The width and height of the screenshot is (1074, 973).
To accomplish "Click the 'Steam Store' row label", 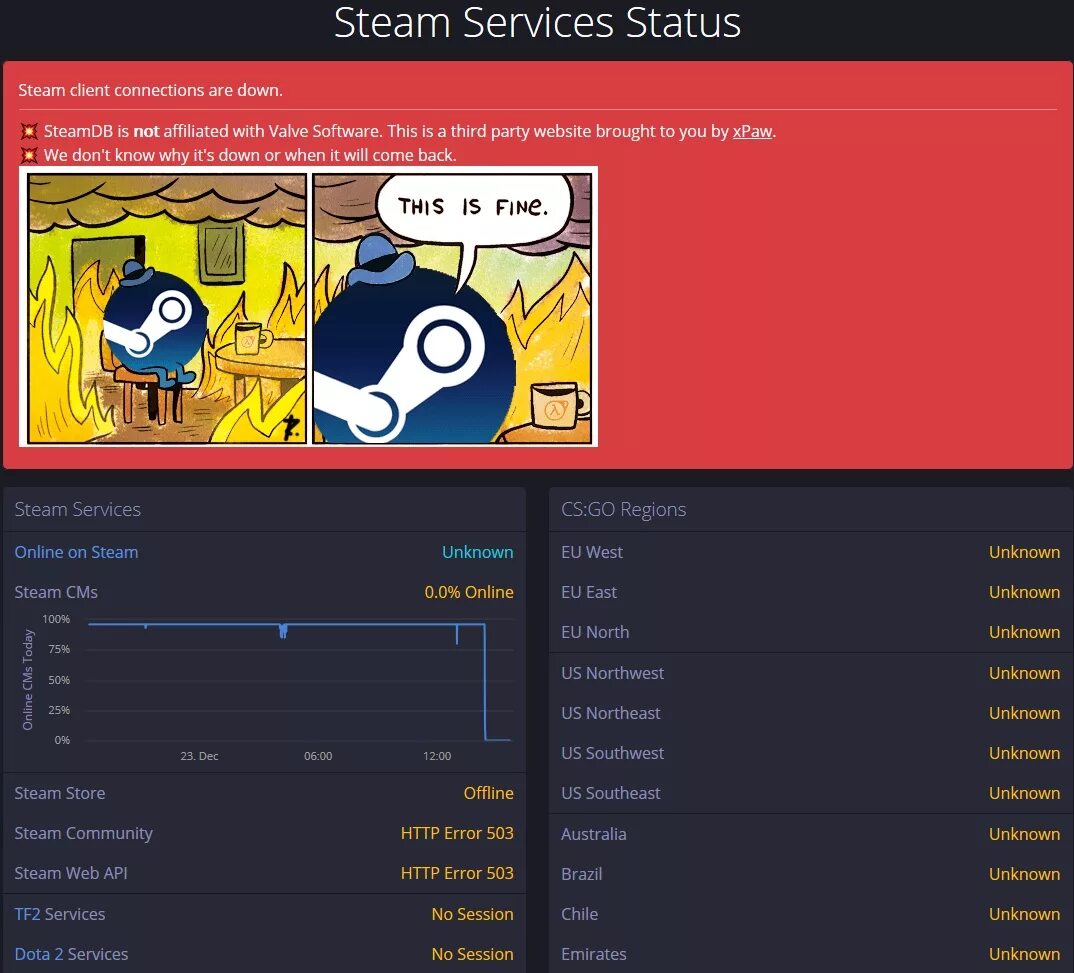I will point(60,793).
